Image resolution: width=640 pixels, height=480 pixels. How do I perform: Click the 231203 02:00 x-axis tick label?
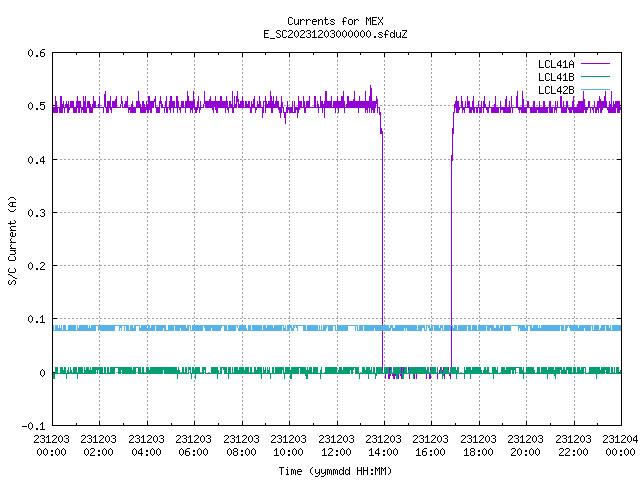click(x=98, y=446)
